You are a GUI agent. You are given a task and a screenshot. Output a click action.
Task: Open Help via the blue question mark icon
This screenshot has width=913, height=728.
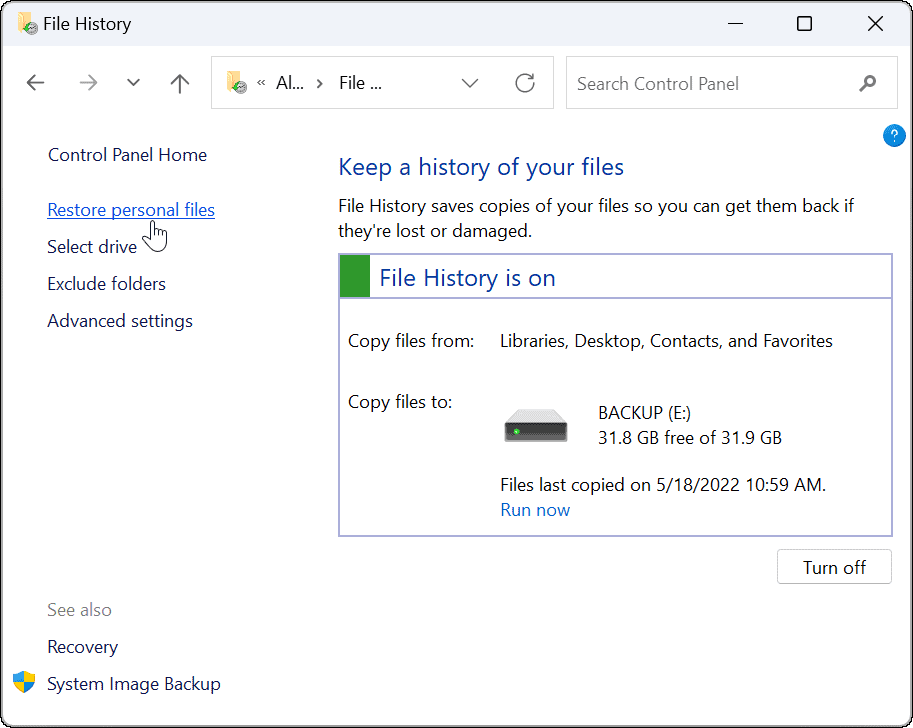pyautogui.click(x=893, y=135)
